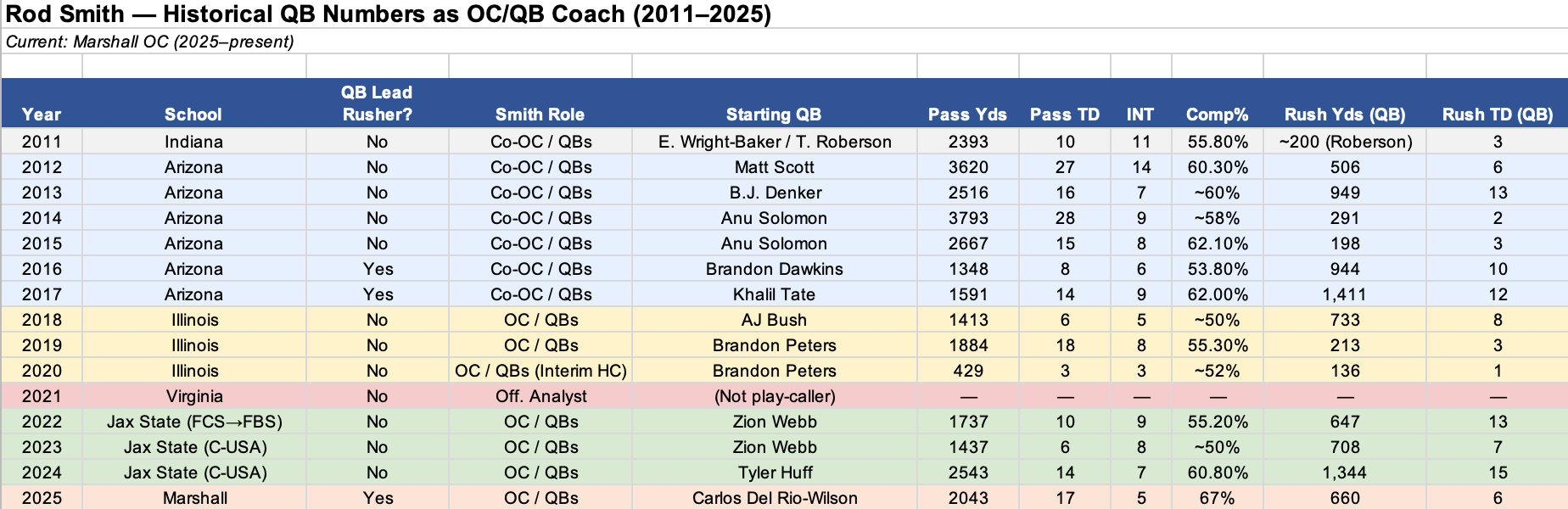This screenshot has height=509, width=1568.
Task: Click the 67% completion cell
Action: tap(1217, 498)
